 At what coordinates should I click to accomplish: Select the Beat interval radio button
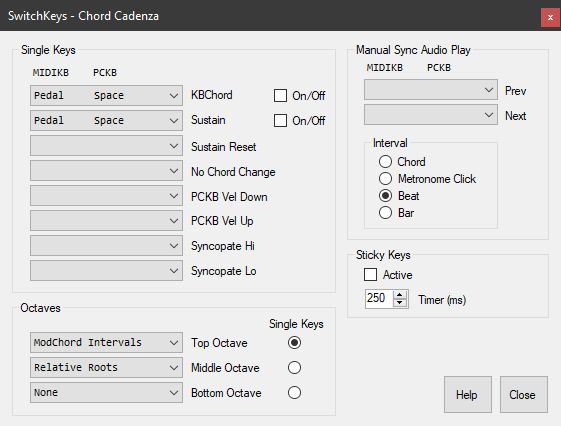coord(385,196)
